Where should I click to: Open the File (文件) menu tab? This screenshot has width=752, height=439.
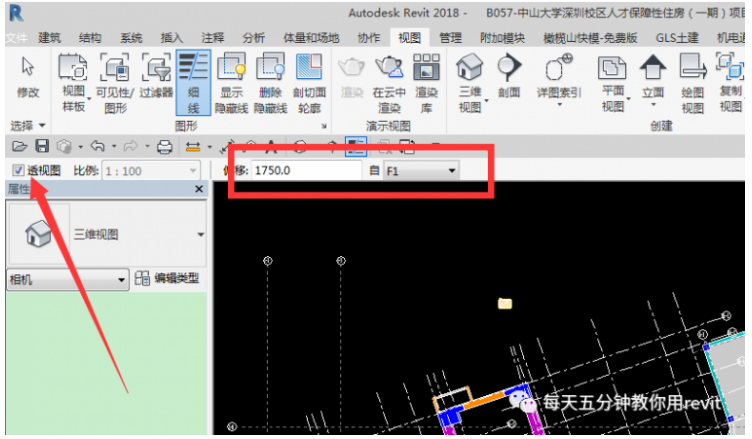pyautogui.click(x=16, y=37)
